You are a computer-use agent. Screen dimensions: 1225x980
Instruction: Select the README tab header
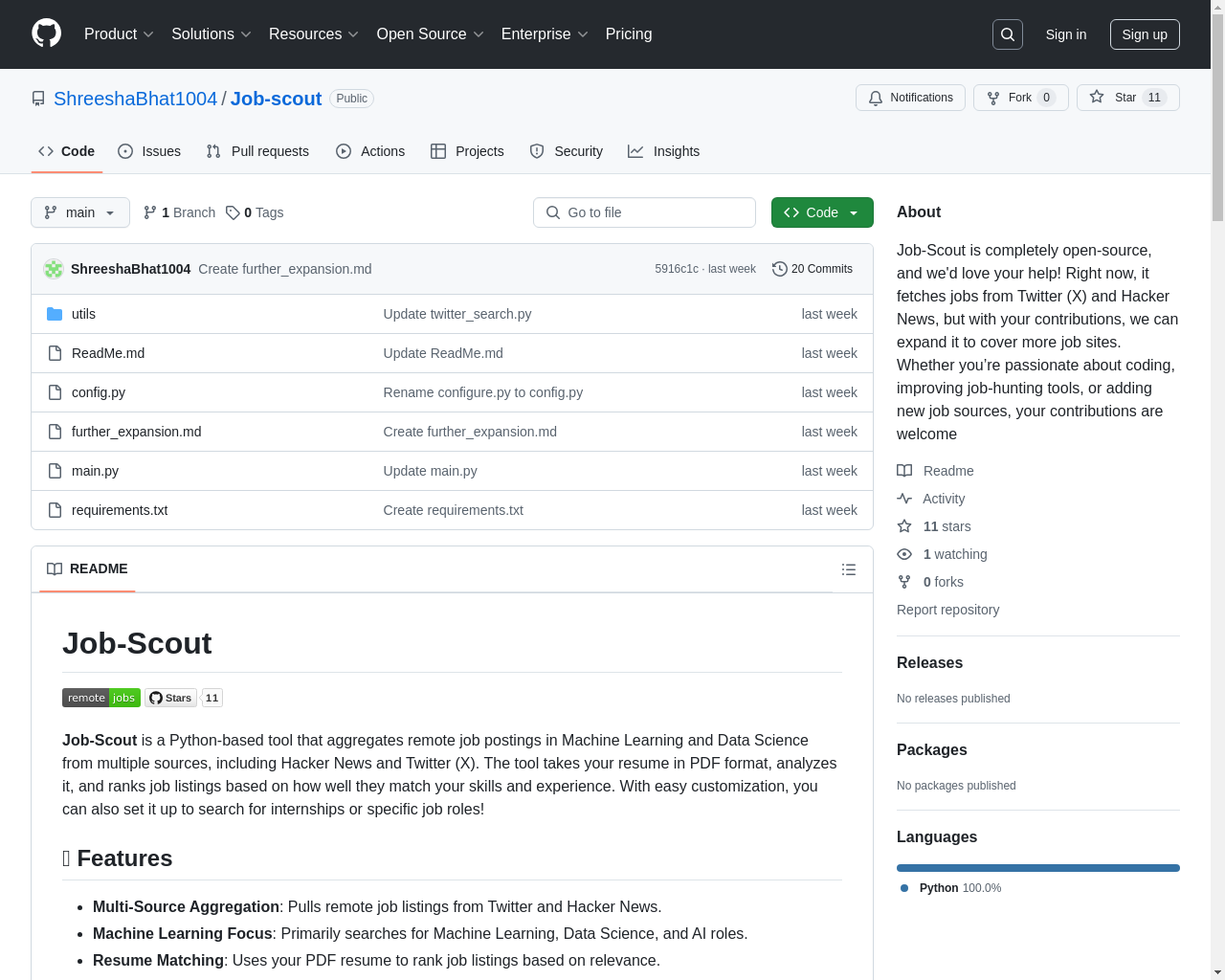pos(87,568)
